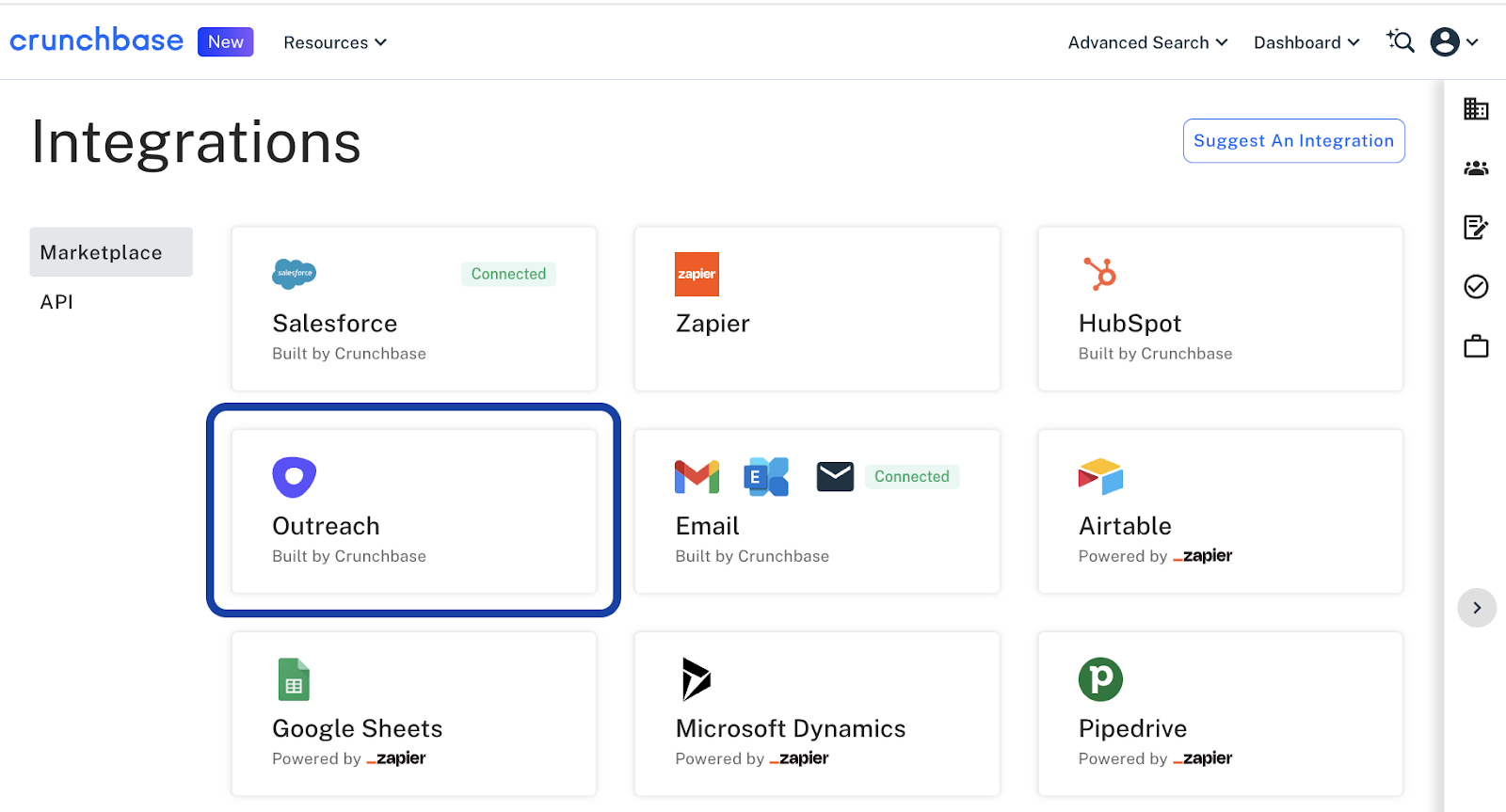Click the chevron next to the account avatar
The width and height of the screenshot is (1506, 812).
(x=1472, y=42)
